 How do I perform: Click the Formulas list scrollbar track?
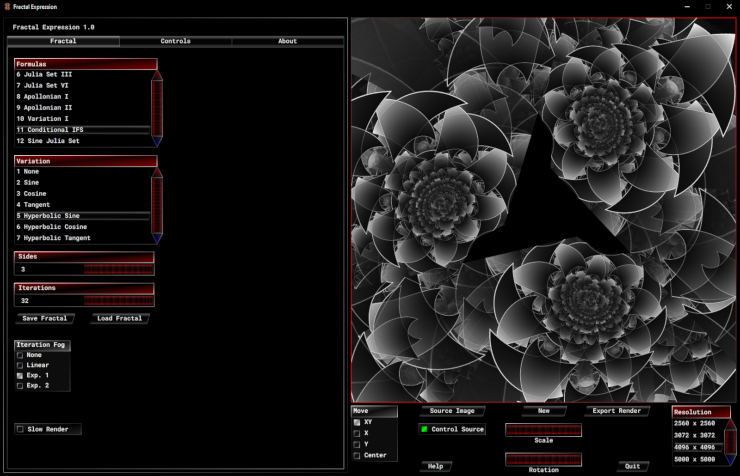pyautogui.click(x=157, y=109)
